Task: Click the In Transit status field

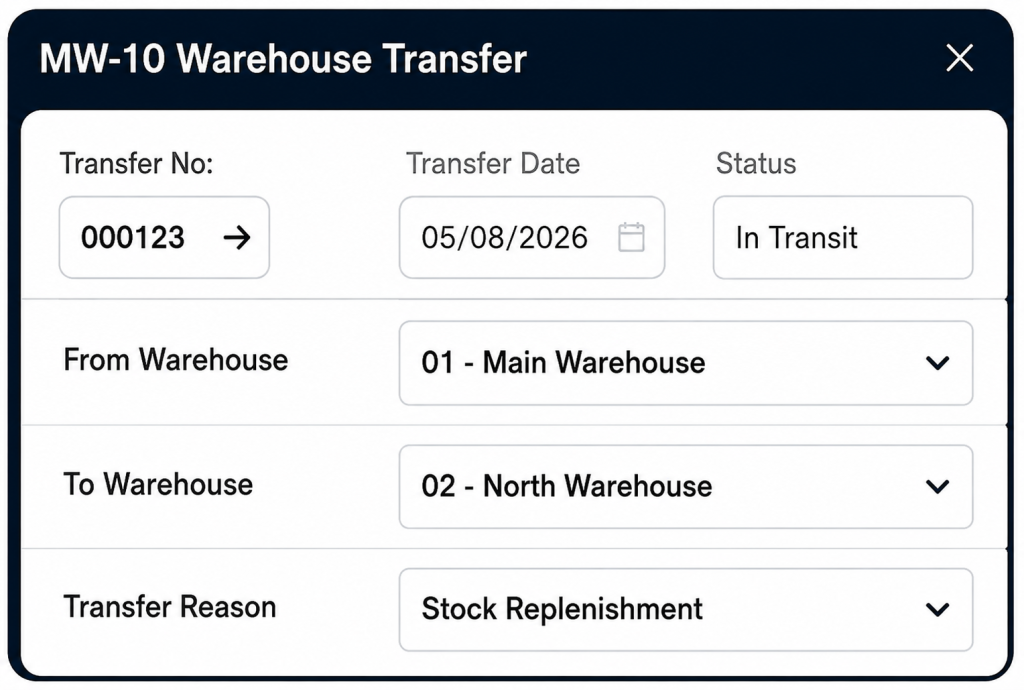Action: 842,238
